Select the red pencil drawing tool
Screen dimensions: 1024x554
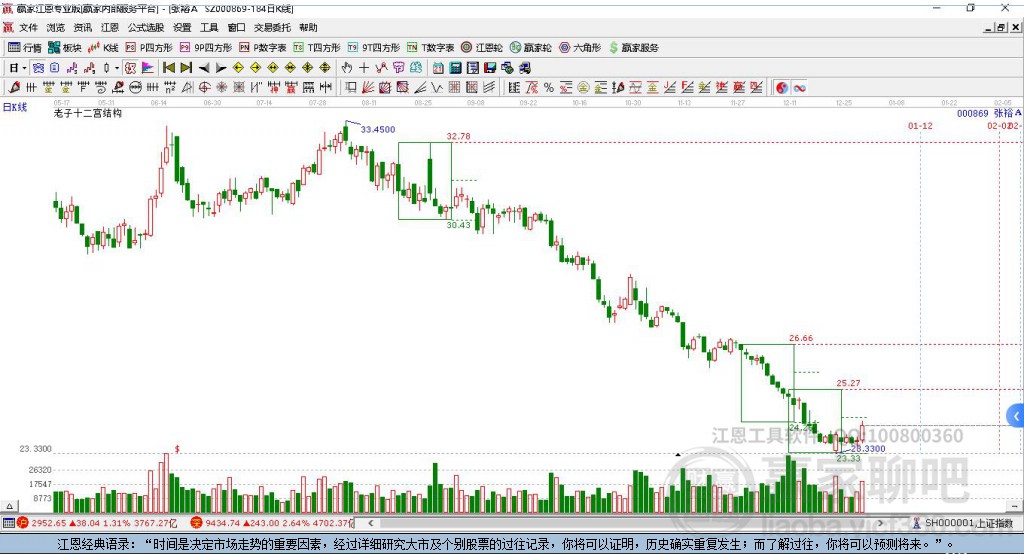[14, 88]
